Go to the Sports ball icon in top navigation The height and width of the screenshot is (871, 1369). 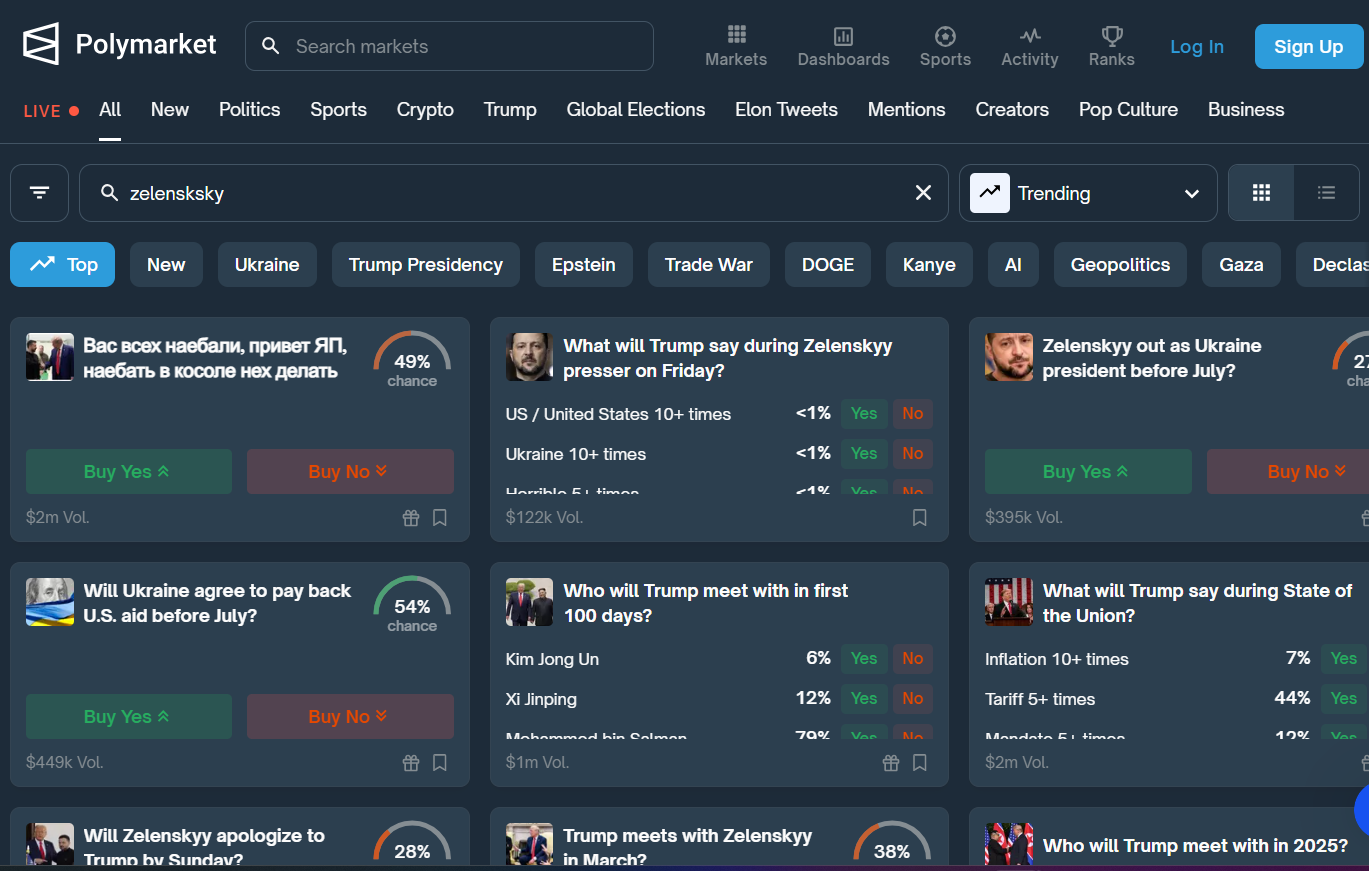coord(945,36)
